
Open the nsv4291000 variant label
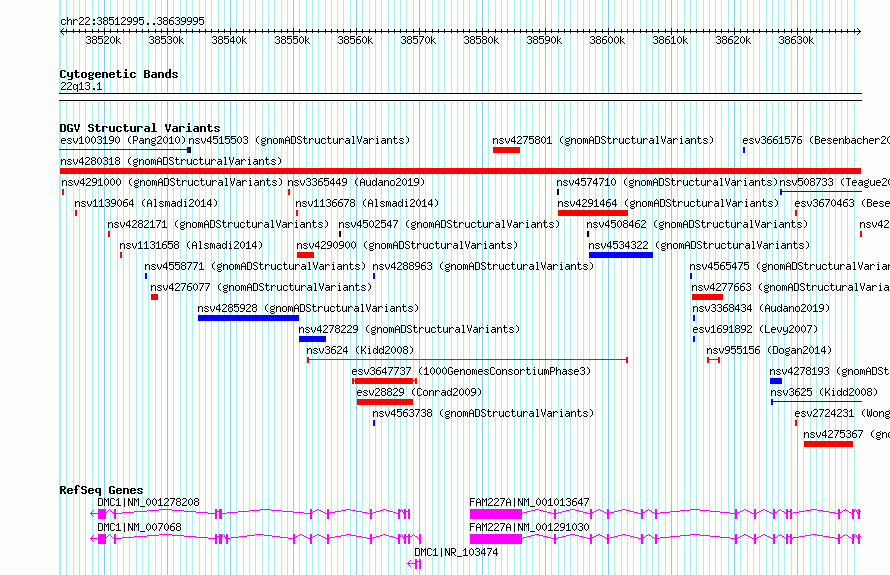pyautogui.click(x=172, y=182)
